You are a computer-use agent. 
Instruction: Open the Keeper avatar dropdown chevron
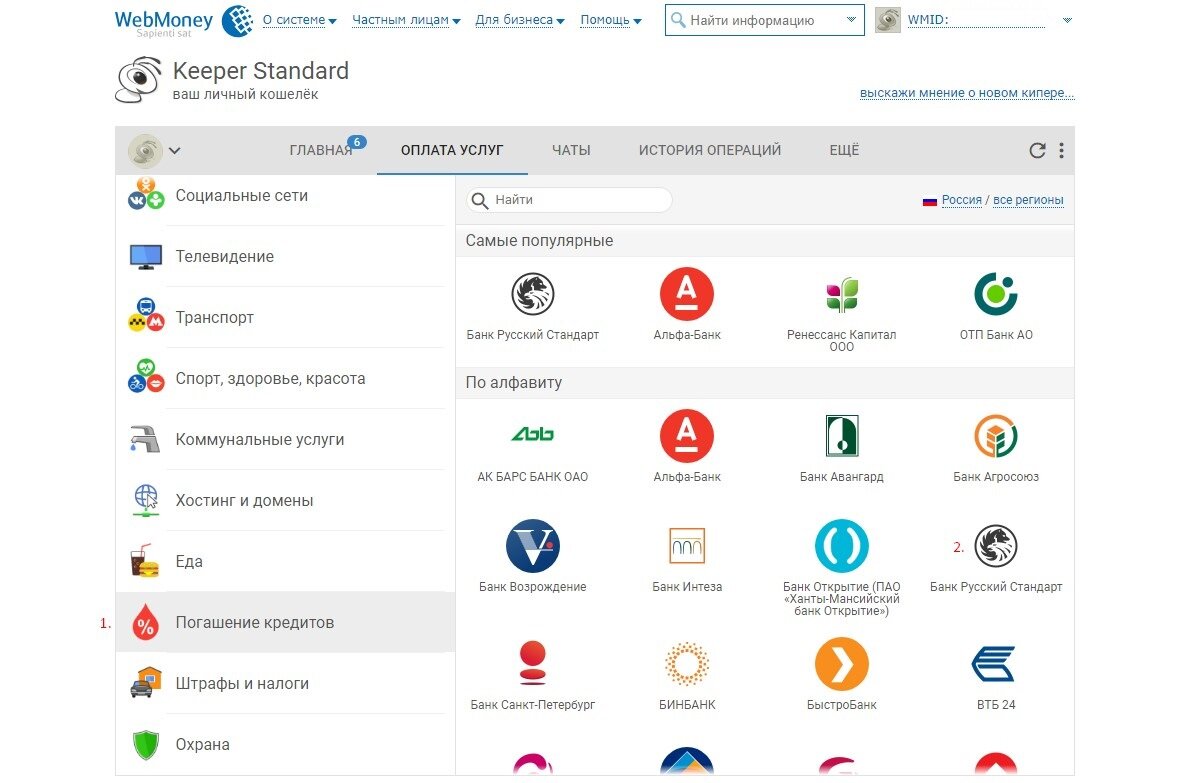[x=175, y=151]
